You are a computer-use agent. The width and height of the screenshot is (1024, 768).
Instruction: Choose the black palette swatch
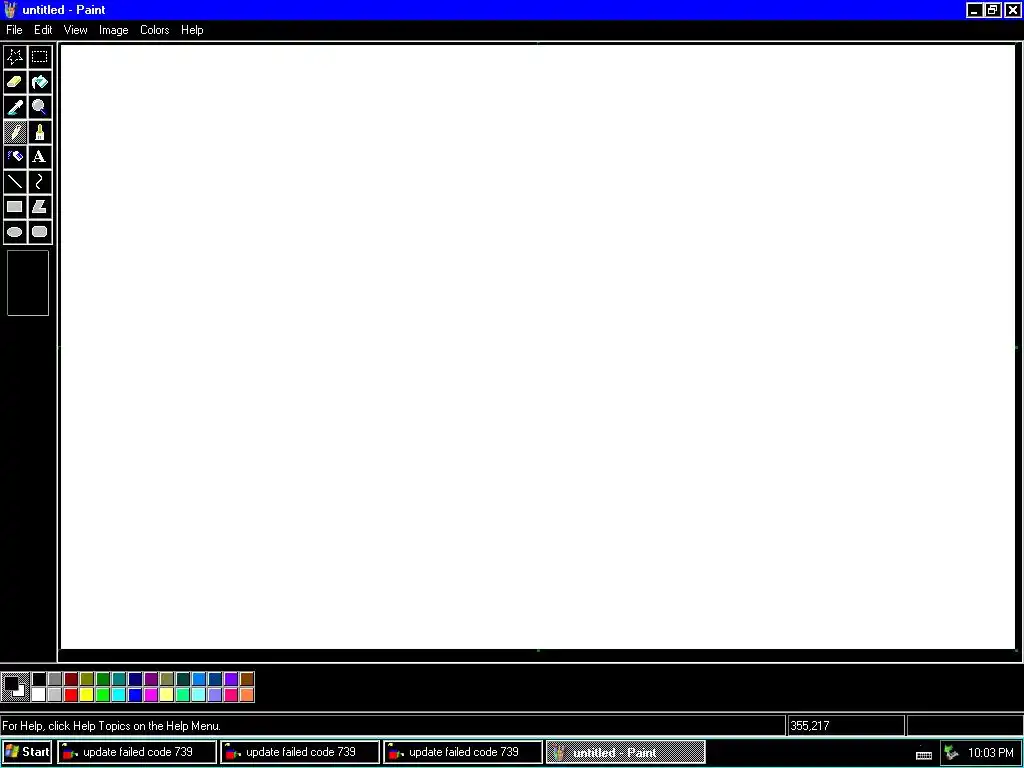[39, 679]
